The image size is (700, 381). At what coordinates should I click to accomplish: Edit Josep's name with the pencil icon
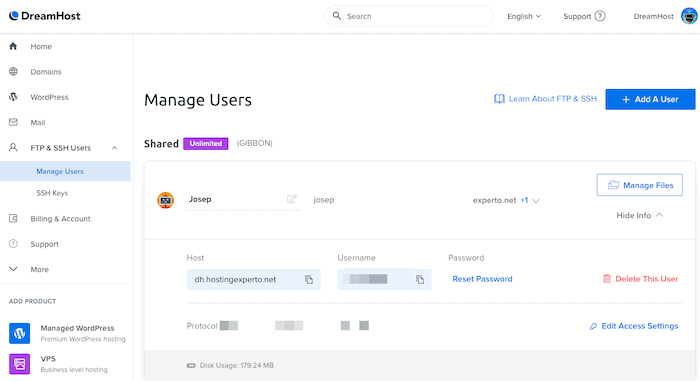[292, 199]
